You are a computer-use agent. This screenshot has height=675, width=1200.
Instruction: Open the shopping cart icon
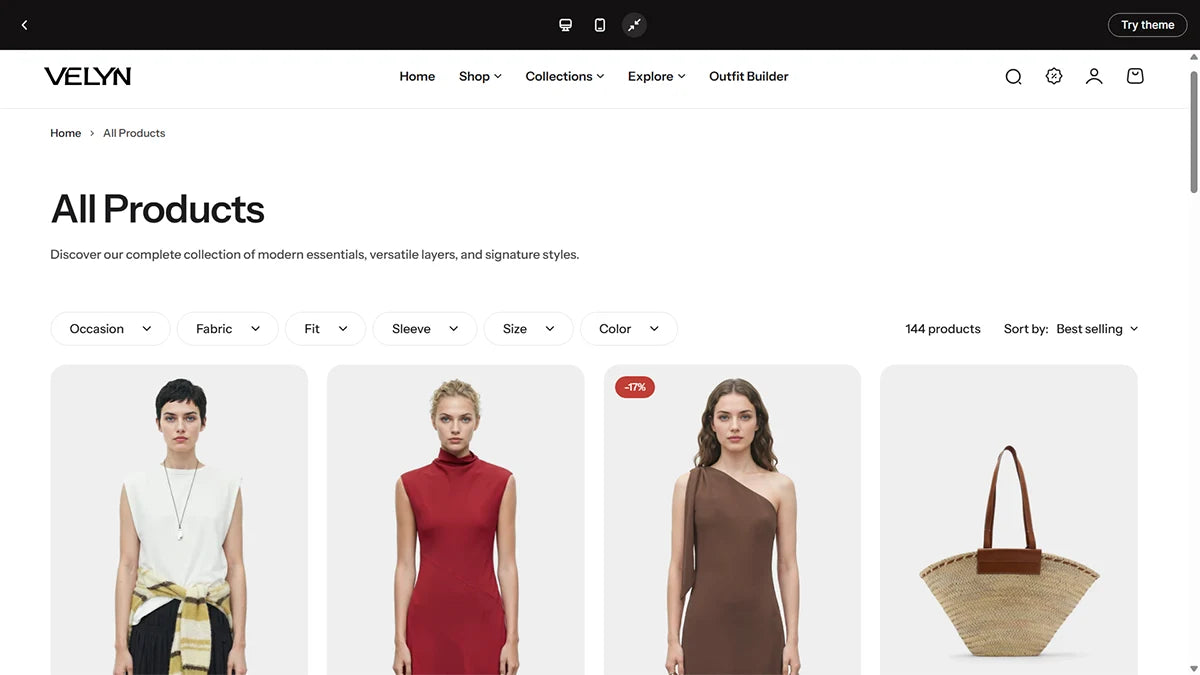1134,75
